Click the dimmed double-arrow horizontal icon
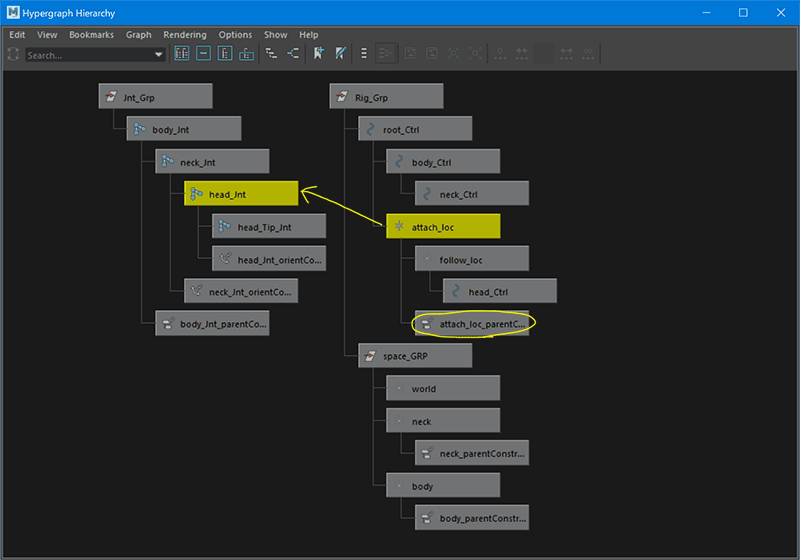Viewport: 800px width, 560px height. click(x=566, y=53)
